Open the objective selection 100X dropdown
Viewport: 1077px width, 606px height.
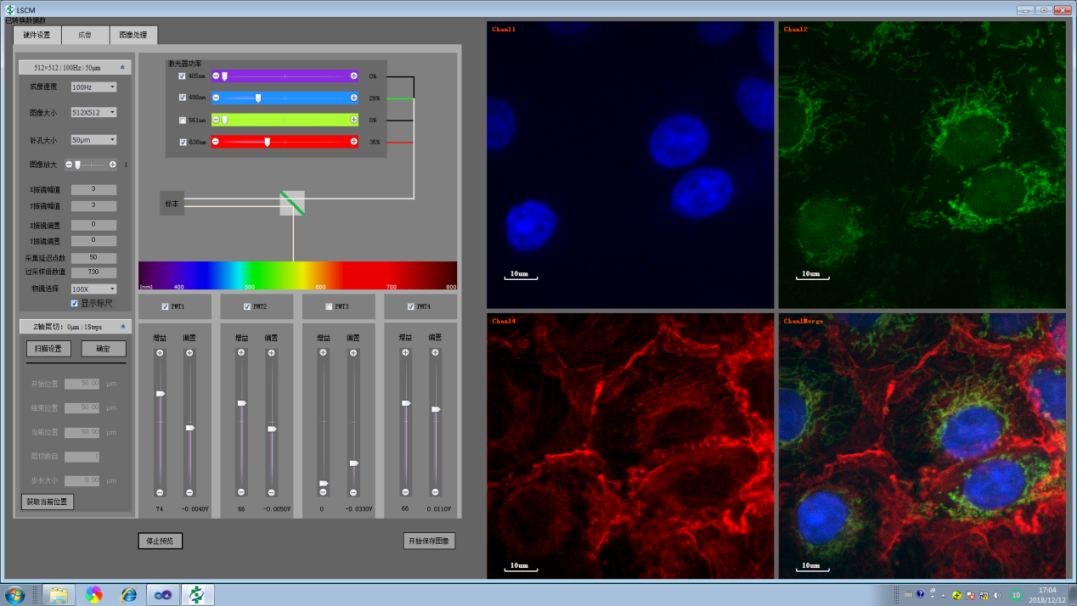tap(94, 289)
